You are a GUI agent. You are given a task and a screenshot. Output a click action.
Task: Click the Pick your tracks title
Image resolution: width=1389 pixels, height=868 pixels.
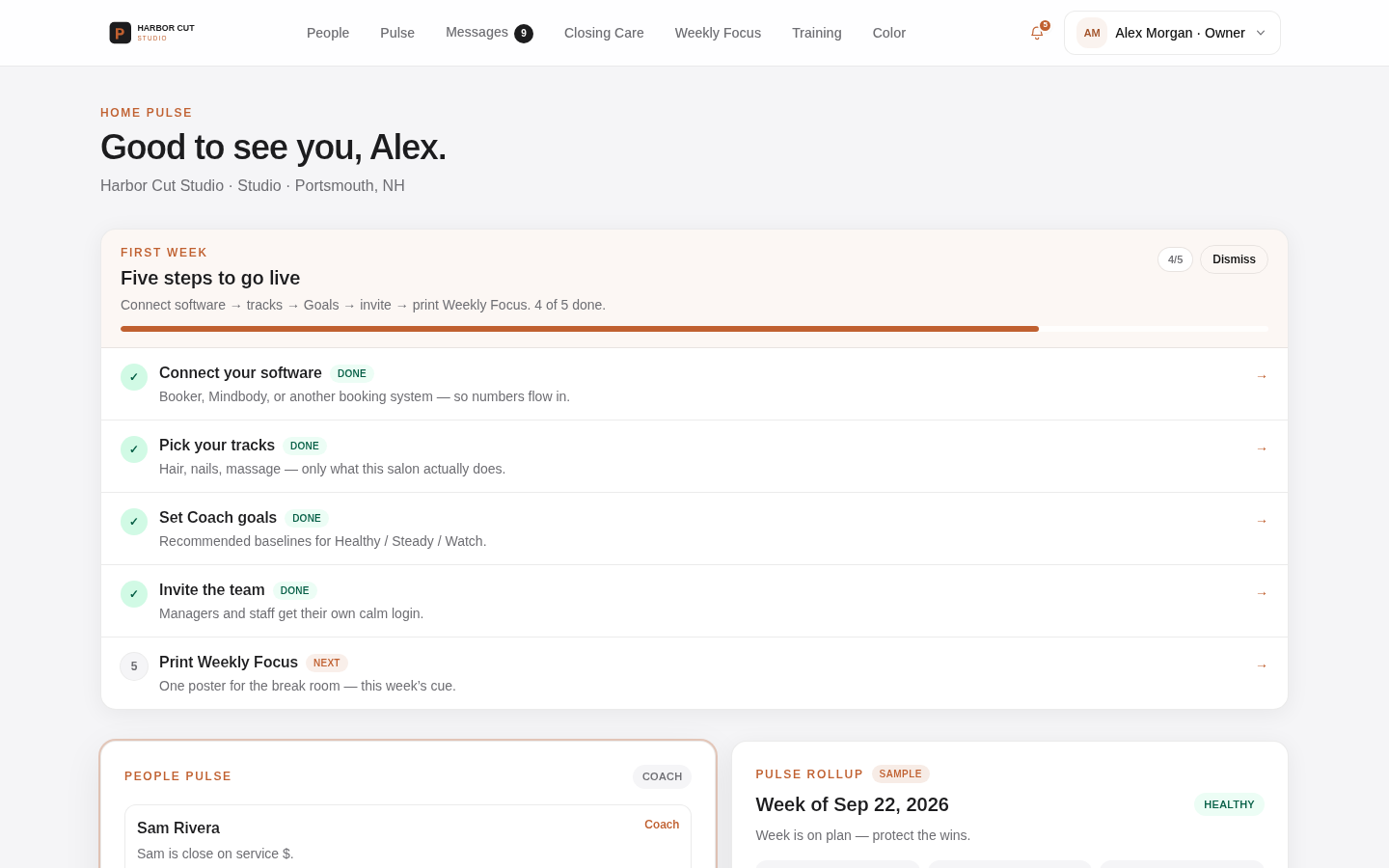coord(217,446)
